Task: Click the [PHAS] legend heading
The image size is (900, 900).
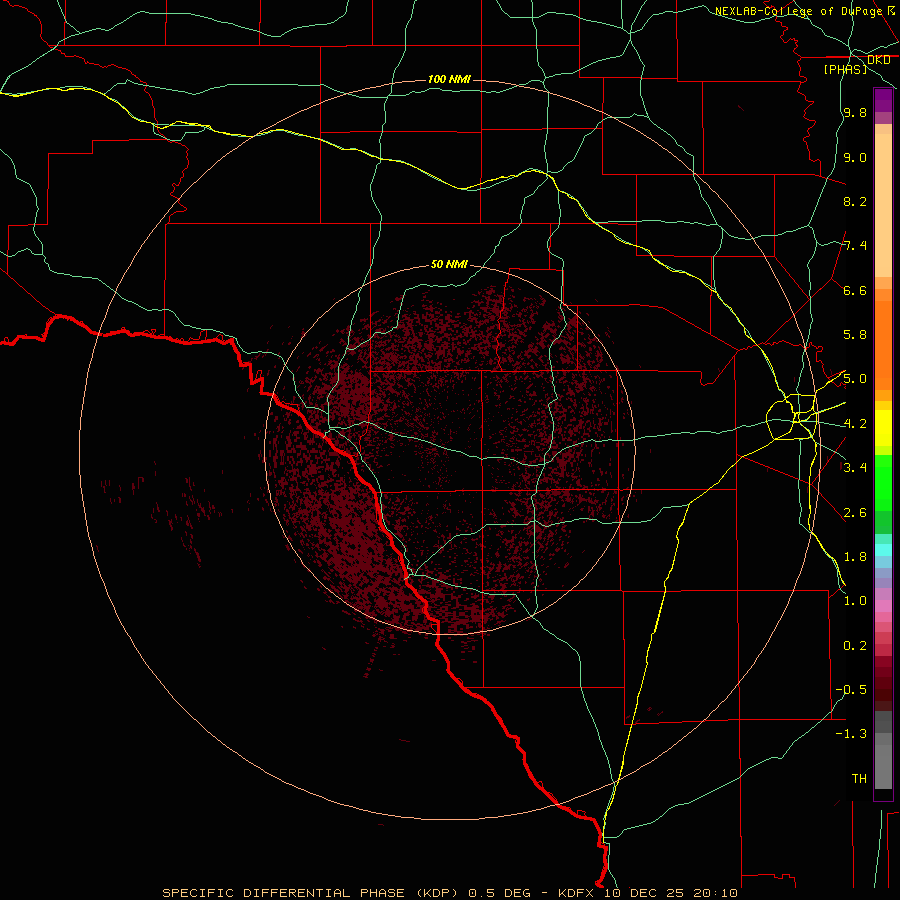Action: [845, 69]
